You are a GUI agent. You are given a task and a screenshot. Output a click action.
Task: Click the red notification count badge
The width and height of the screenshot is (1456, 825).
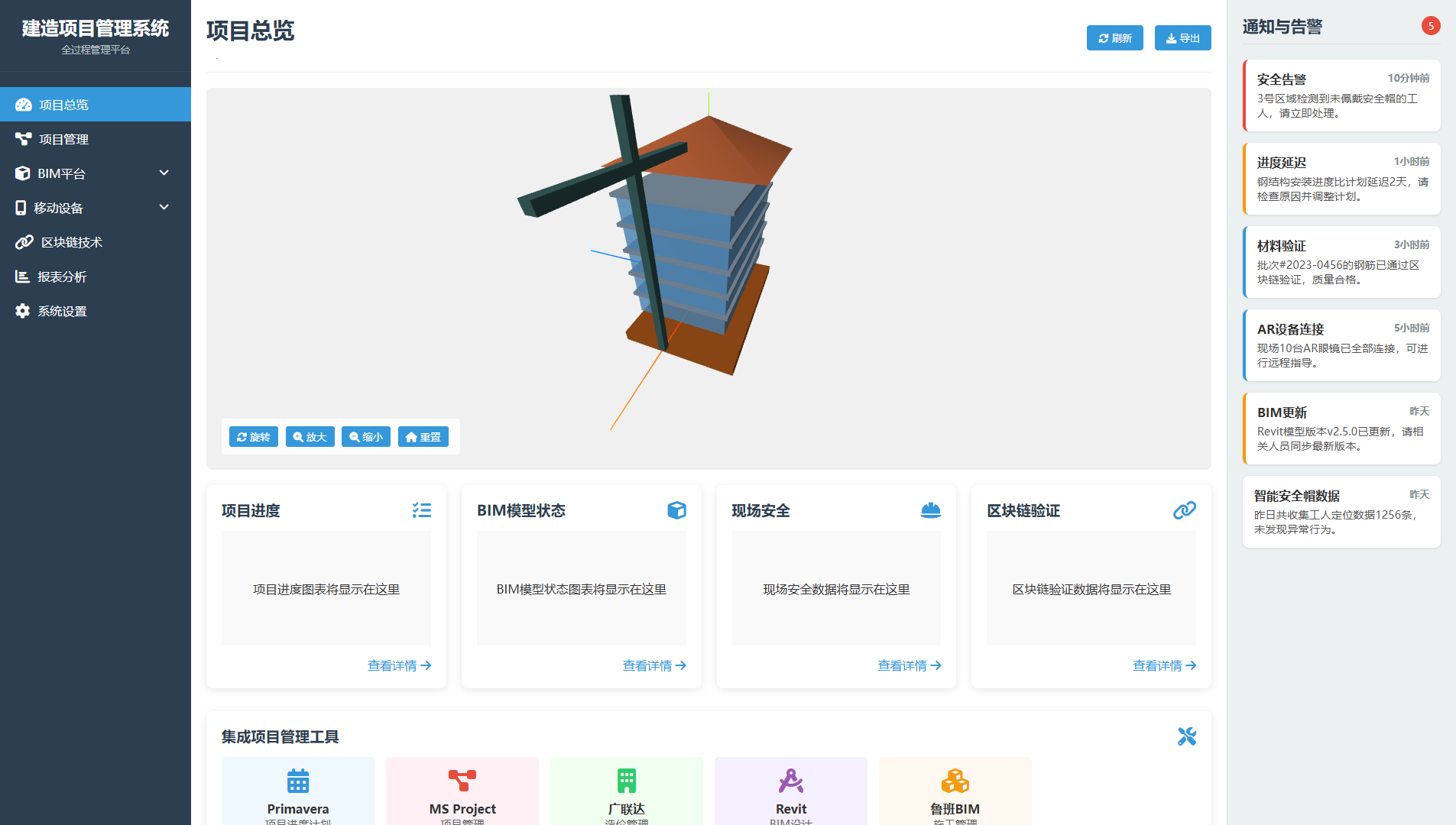point(1430,26)
